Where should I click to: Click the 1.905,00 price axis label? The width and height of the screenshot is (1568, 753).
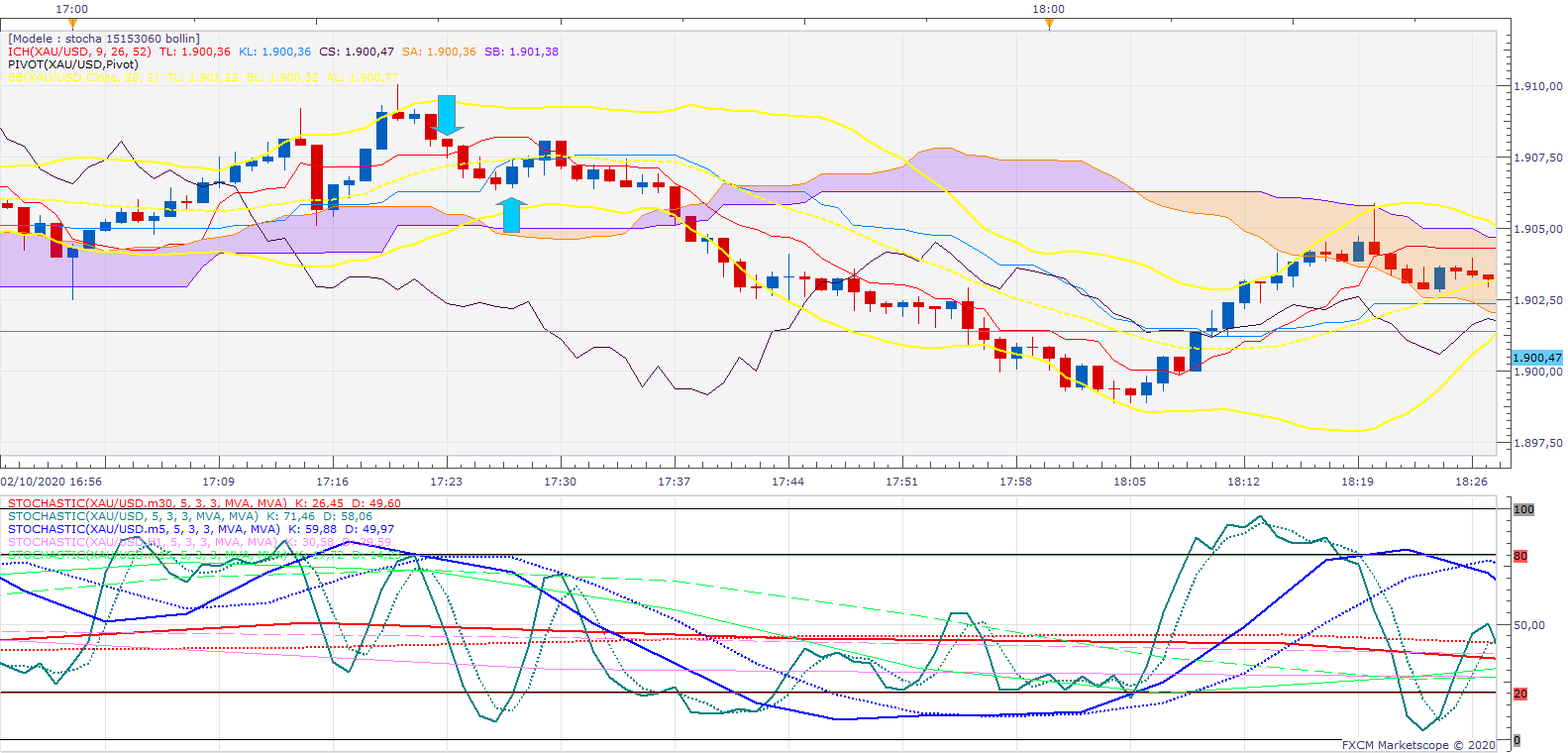point(1538,229)
